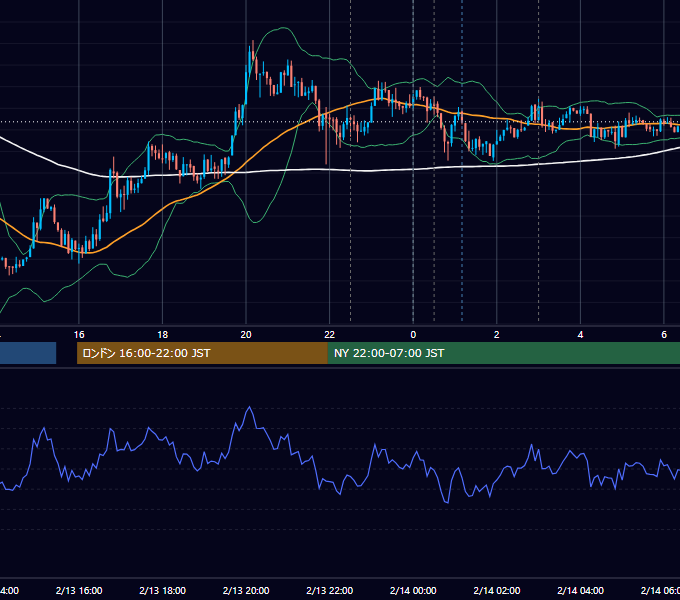Screen dimensions: 680x600
Task: Click the 18 hour label on time axis
Action: tap(163, 335)
